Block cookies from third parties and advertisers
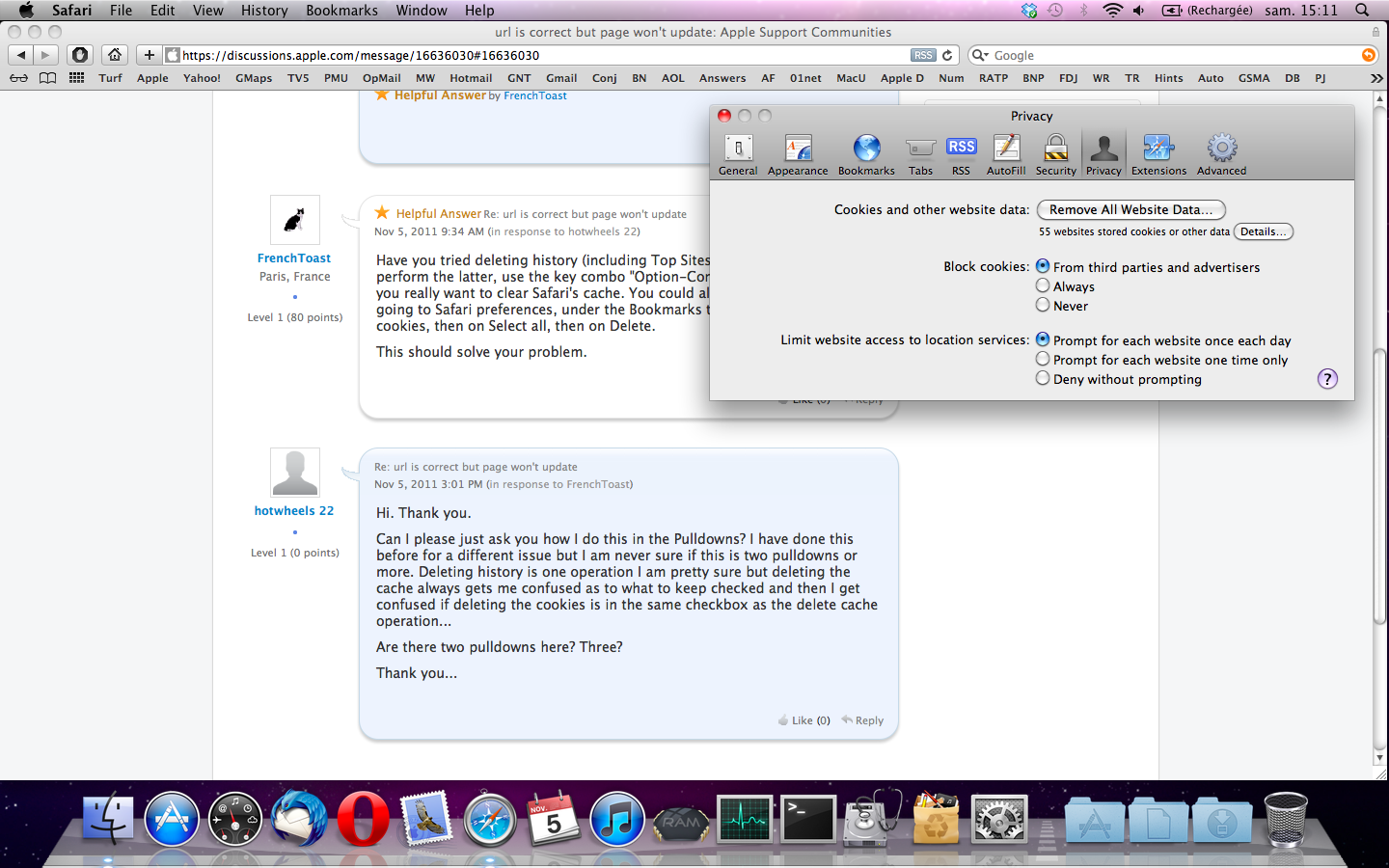The height and width of the screenshot is (868, 1389). (x=1043, y=266)
